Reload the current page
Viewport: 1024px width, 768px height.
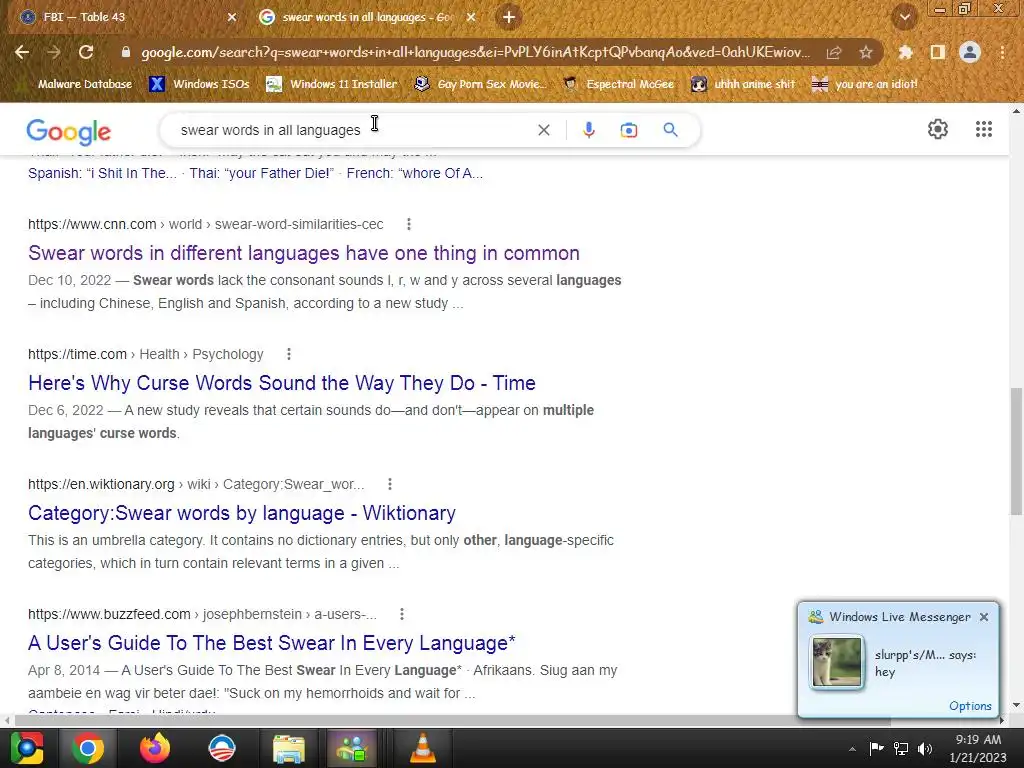tap(86, 52)
